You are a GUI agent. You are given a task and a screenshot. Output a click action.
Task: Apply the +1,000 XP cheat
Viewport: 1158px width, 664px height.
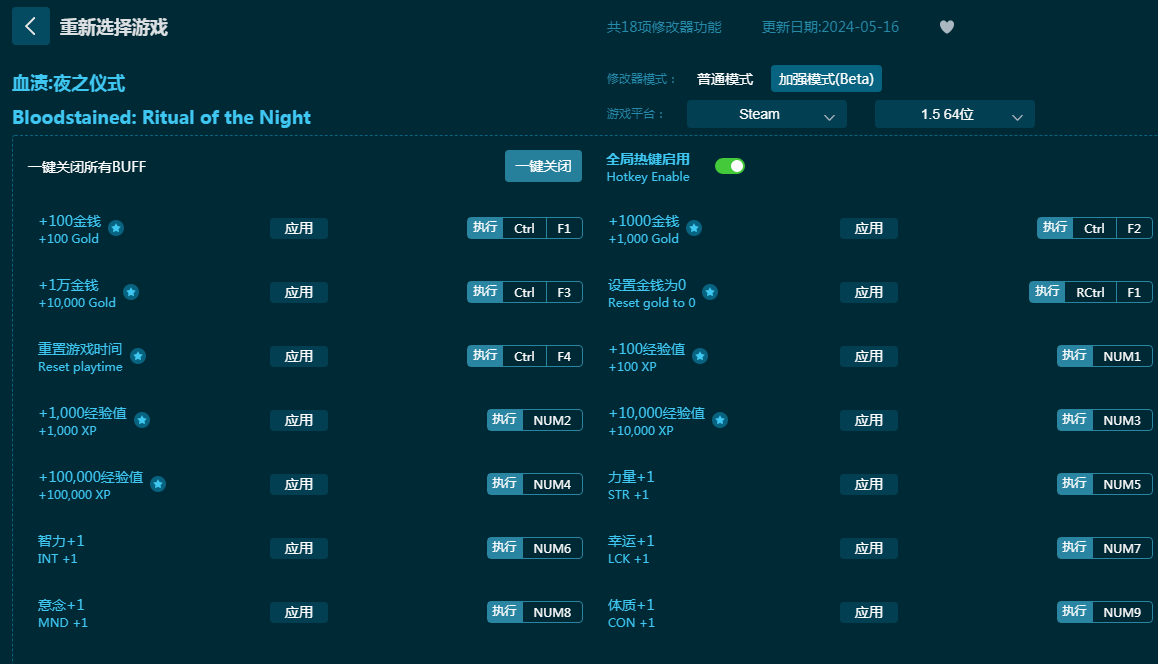tap(298, 420)
